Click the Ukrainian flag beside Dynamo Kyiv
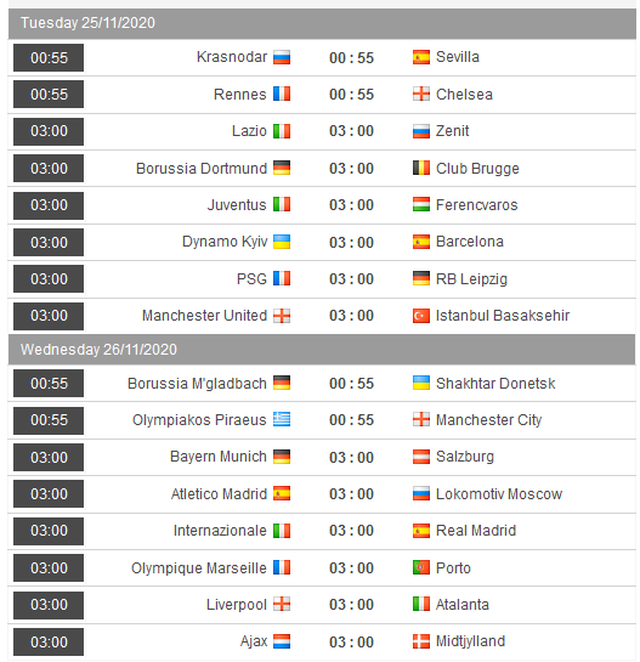Image resolution: width=640 pixels, height=662 pixels. 281,242
